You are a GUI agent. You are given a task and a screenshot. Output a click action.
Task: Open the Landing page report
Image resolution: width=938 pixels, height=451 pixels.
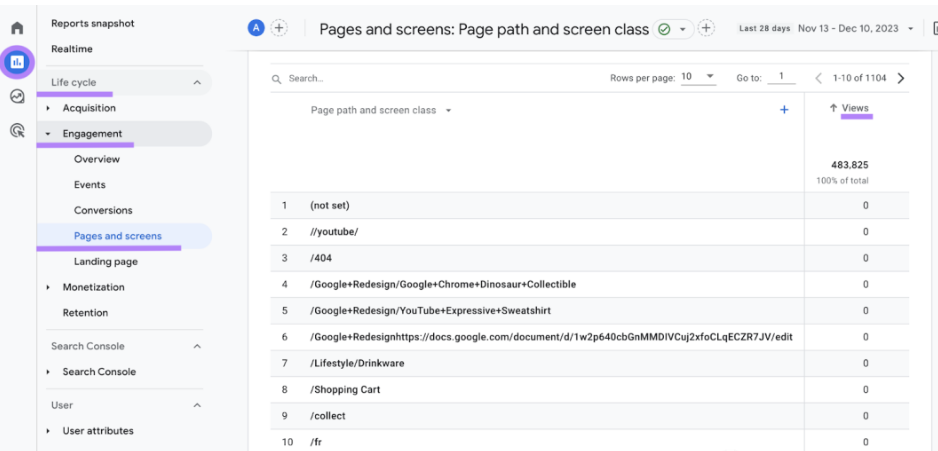click(106, 261)
